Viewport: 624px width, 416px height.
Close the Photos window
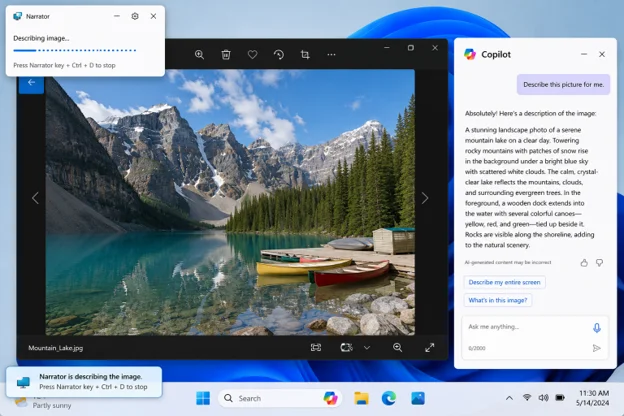click(435, 48)
